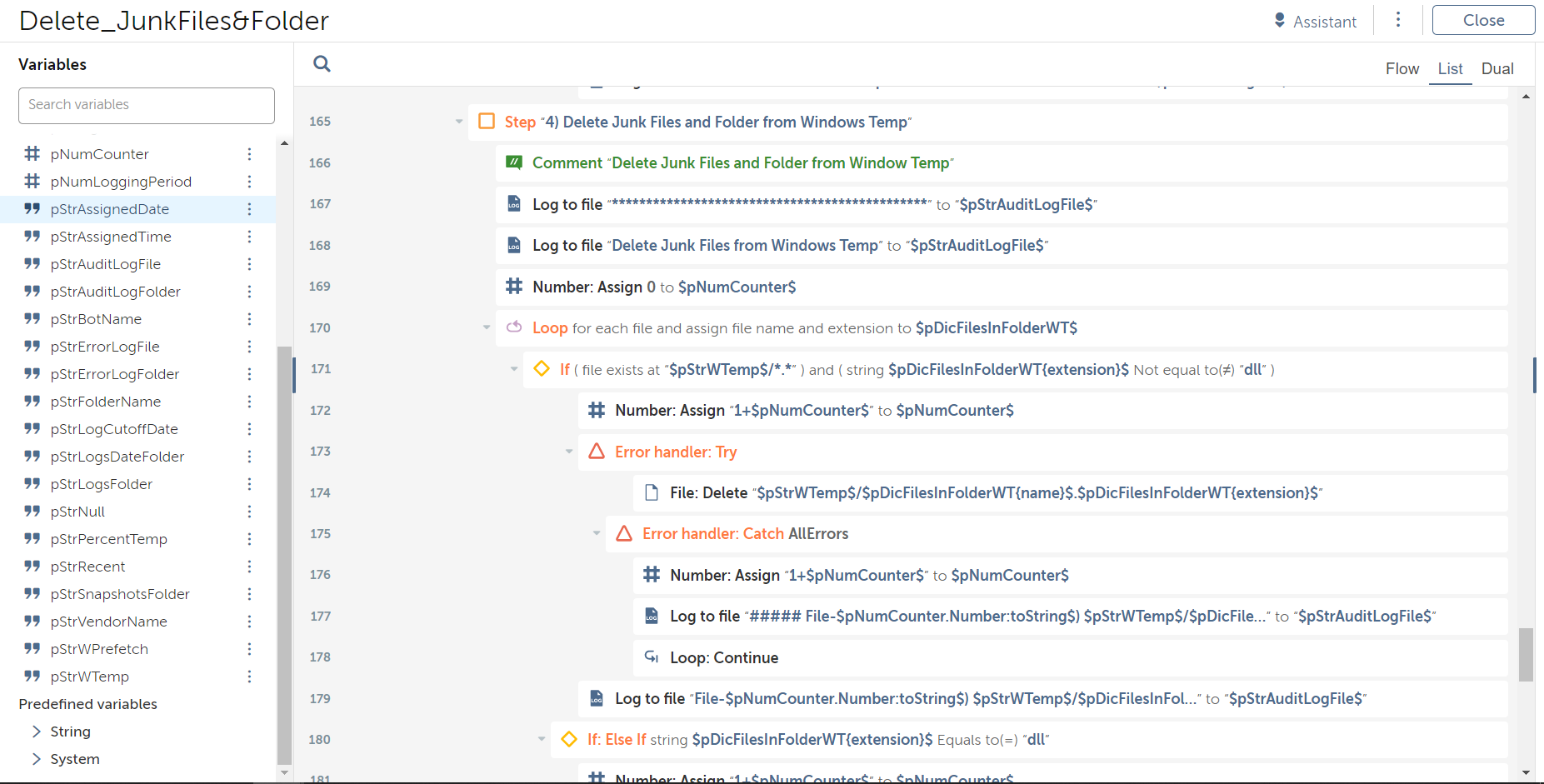Image resolution: width=1544 pixels, height=784 pixels.
Task: Click the File Delete icon on line 174
Action: coord(652,492)
